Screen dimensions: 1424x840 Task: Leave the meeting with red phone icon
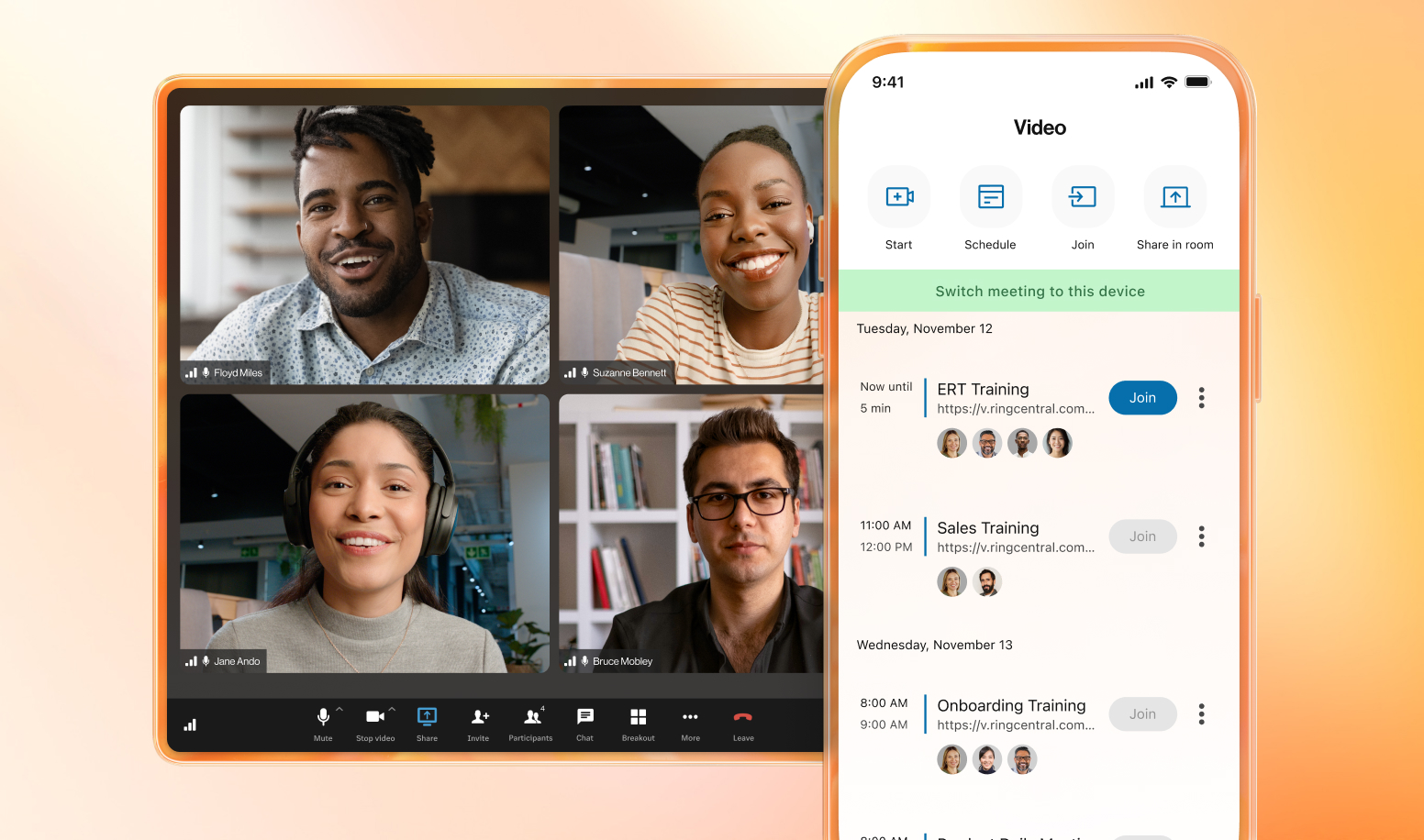[743, 718]
